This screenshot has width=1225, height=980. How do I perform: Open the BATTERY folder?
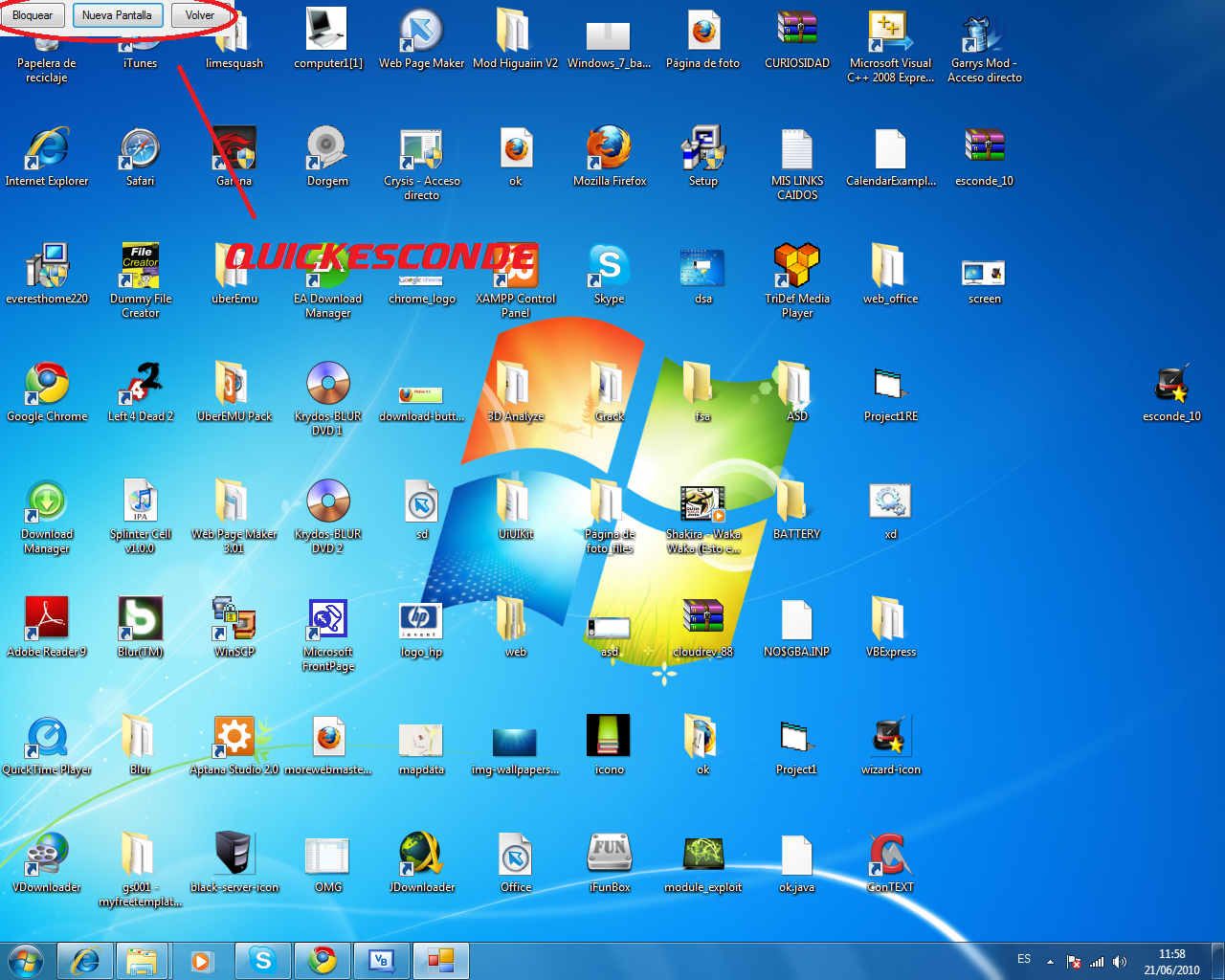797,511
